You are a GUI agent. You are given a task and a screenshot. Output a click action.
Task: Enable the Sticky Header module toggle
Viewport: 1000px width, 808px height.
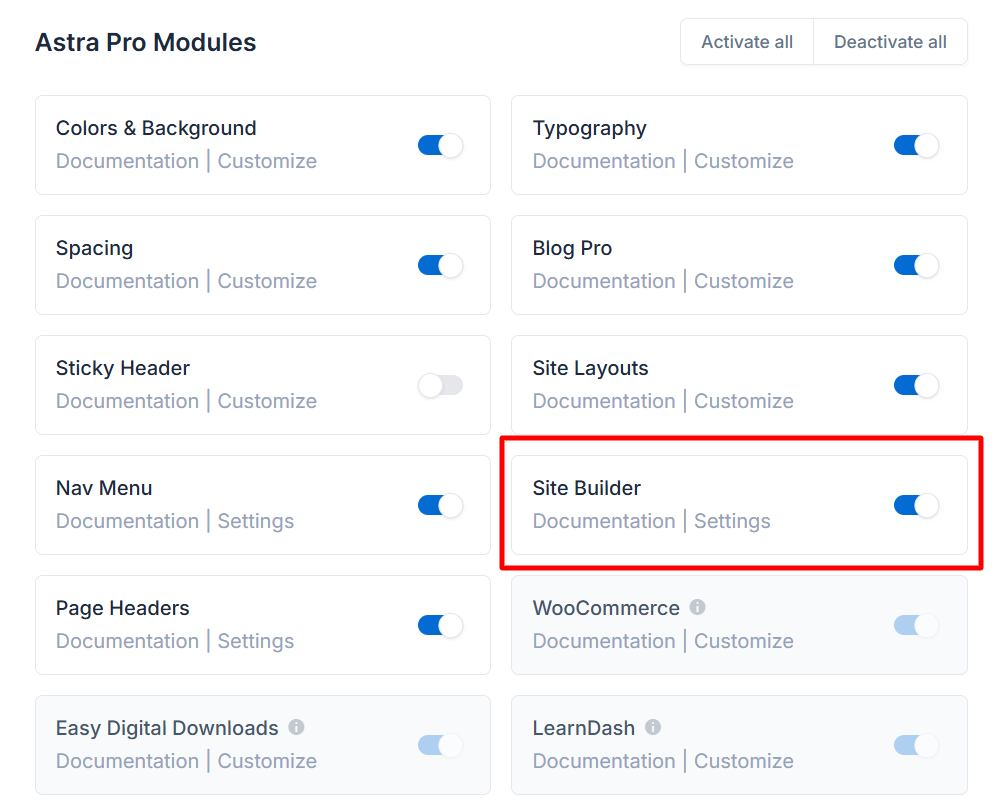440,385
